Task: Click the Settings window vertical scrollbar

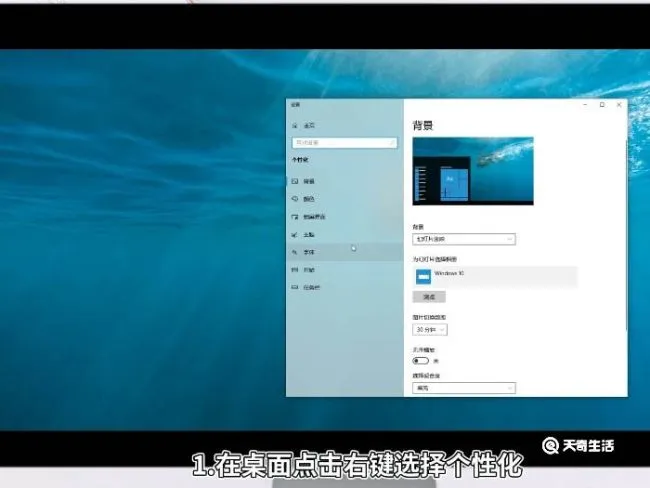Action: (x=626, y=234)
